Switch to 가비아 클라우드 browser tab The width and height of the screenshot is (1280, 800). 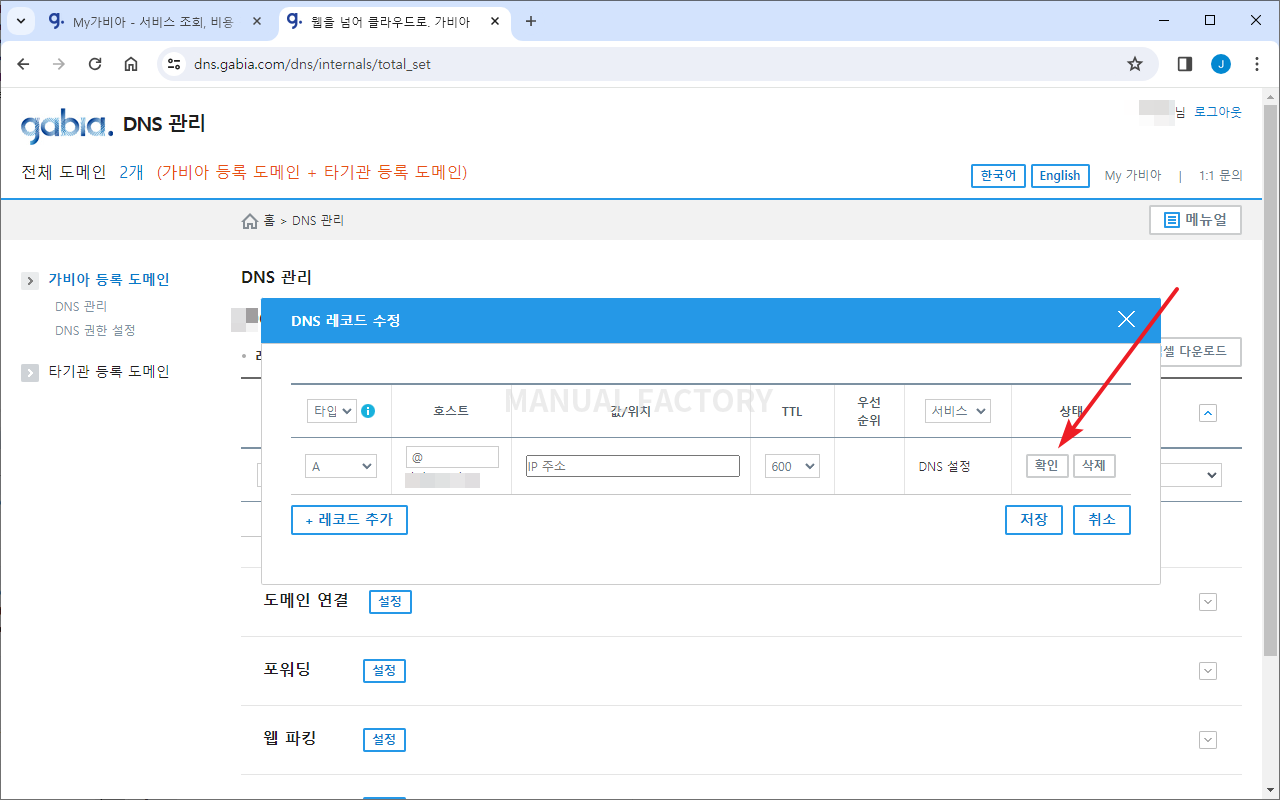393,21
